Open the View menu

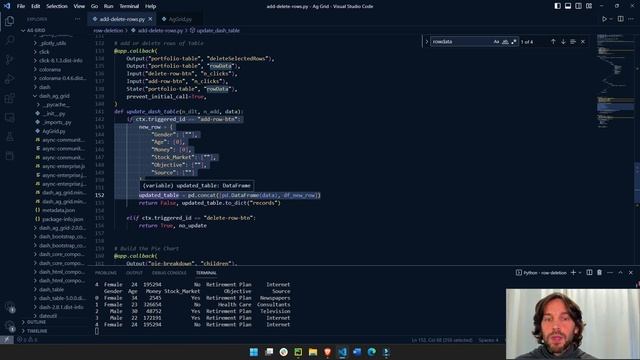(x=79, y=6)
